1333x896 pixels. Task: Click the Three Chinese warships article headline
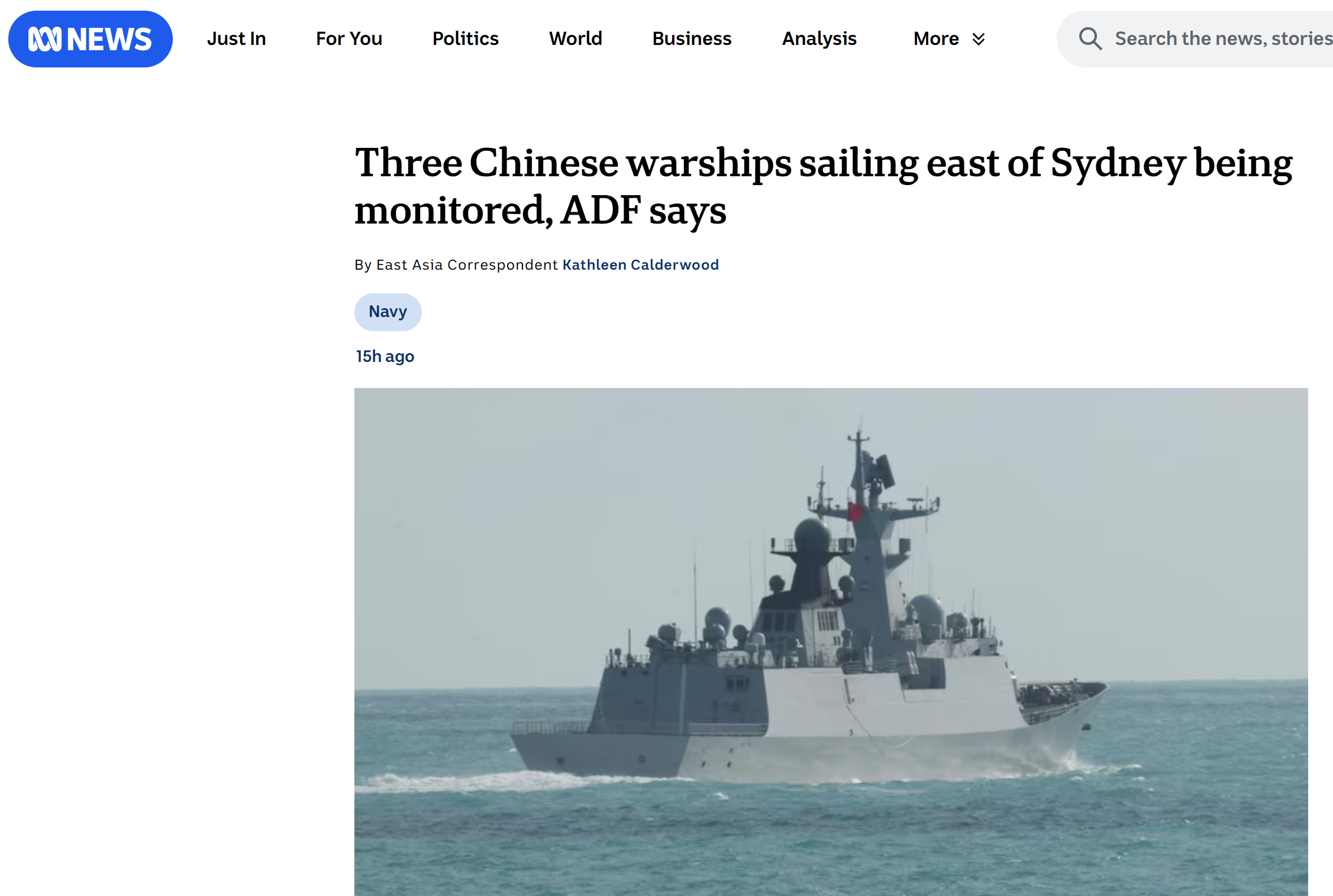tap(824, 186)
